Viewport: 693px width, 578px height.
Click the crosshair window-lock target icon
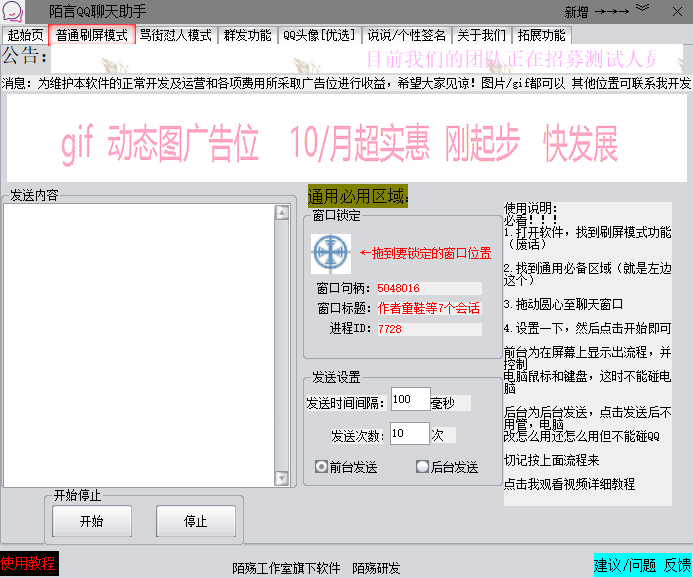tap(330, 254)
